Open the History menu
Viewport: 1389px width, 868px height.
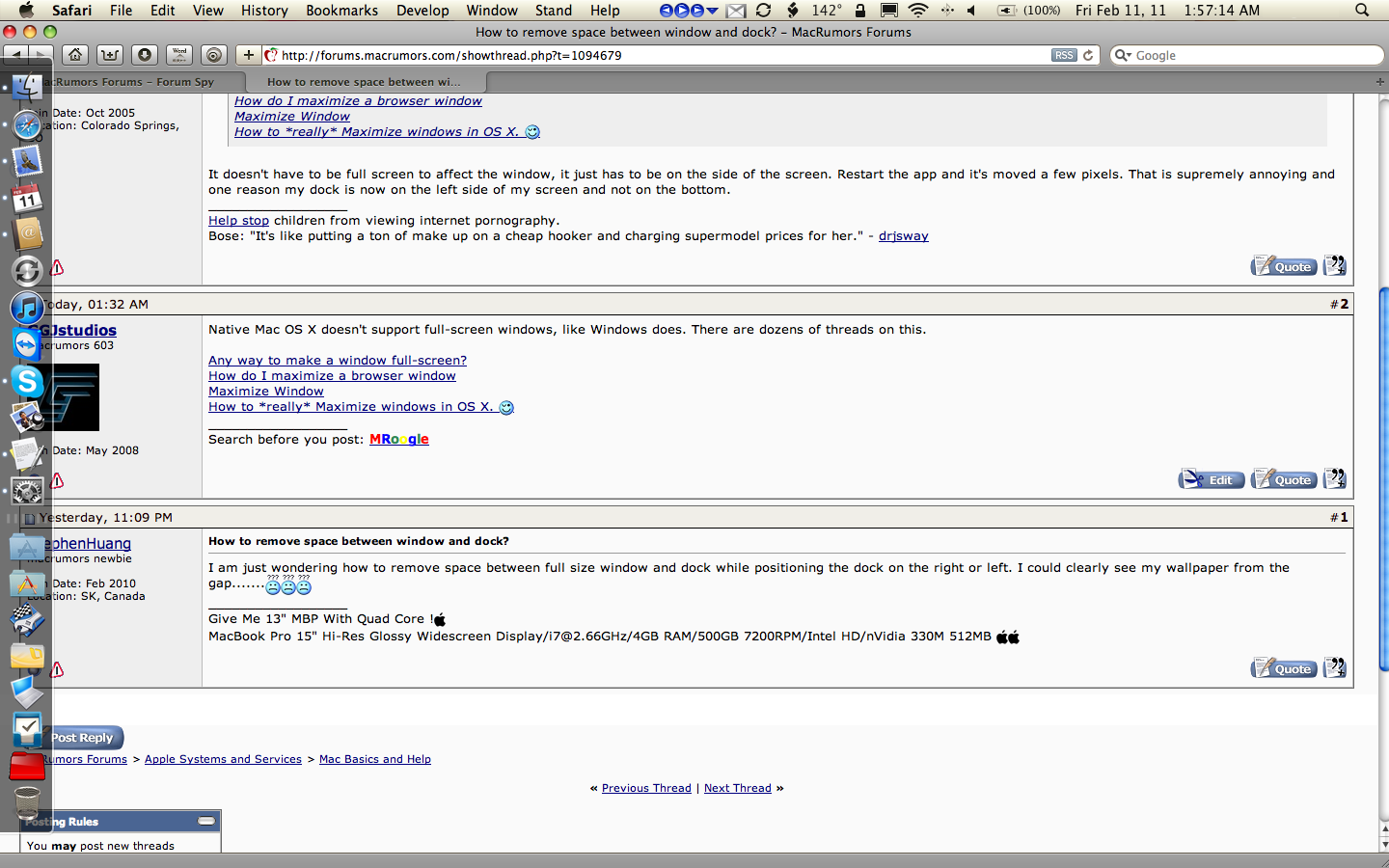tap(264, 11)
